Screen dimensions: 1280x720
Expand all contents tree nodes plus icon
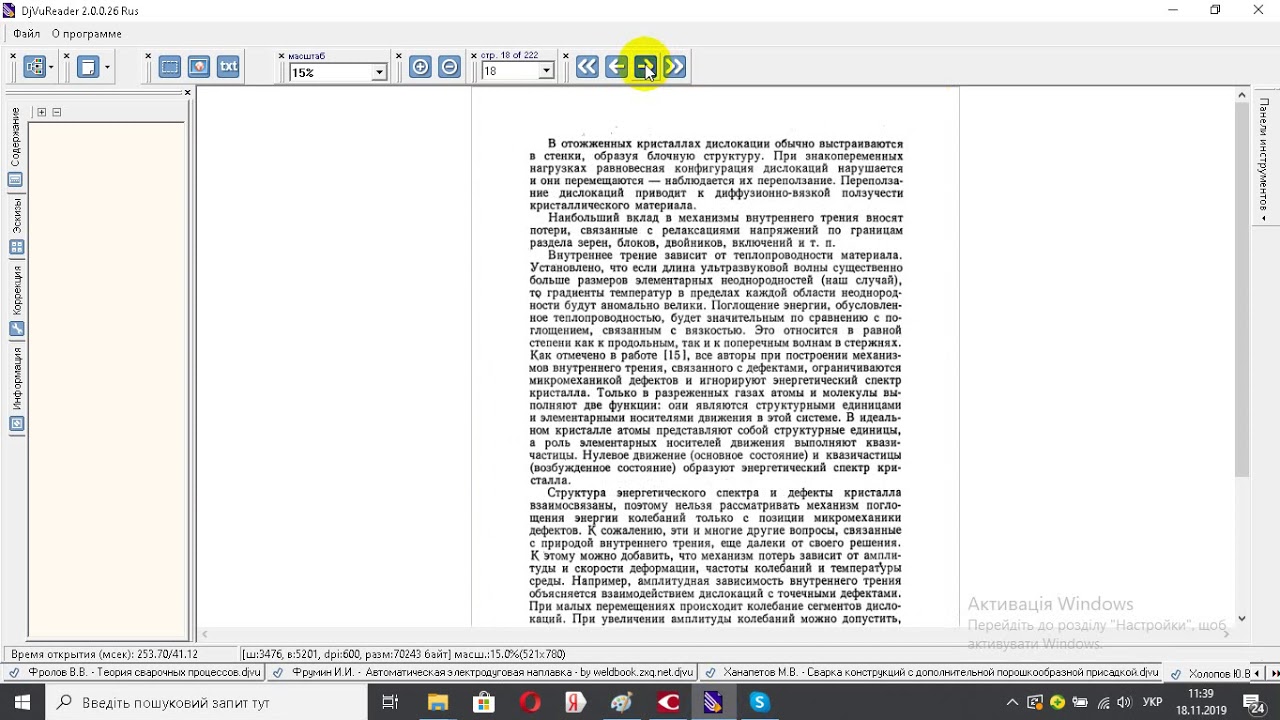(41, 112)
